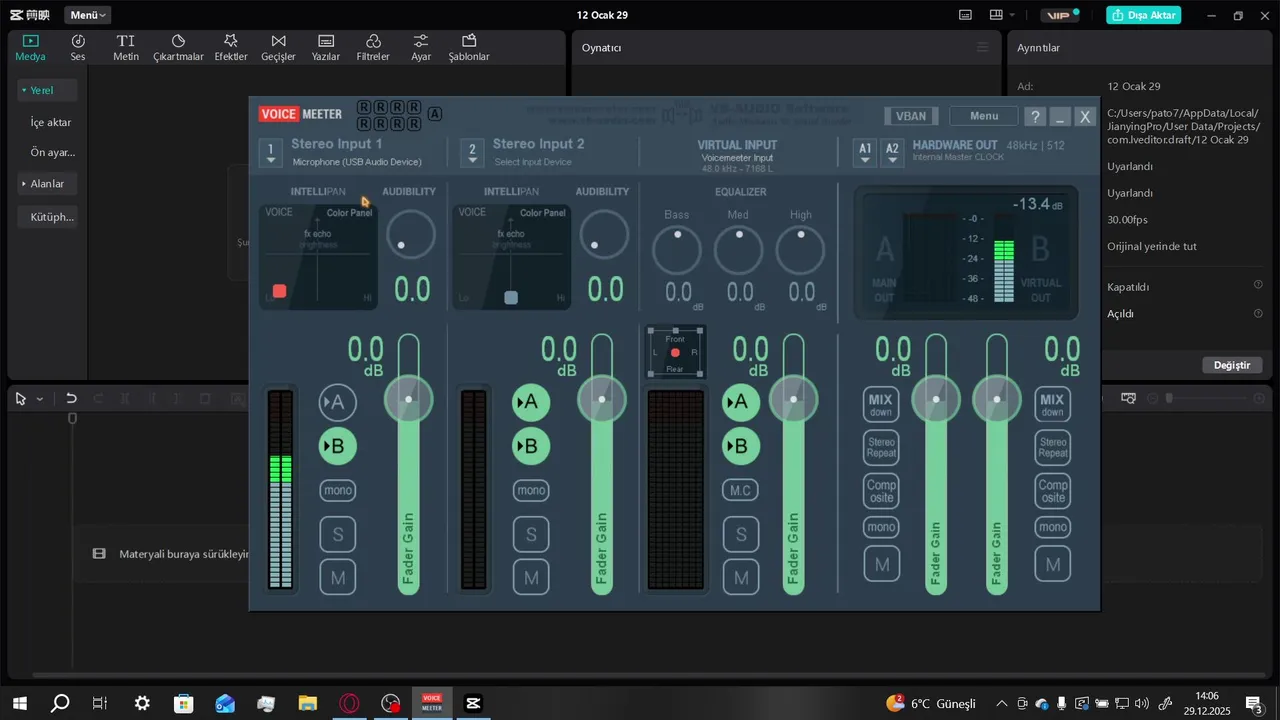Viewport: 1280px width, 720px height.
Task: Click the info icon next to Kapatıldı
Action: coord(1258,285)
